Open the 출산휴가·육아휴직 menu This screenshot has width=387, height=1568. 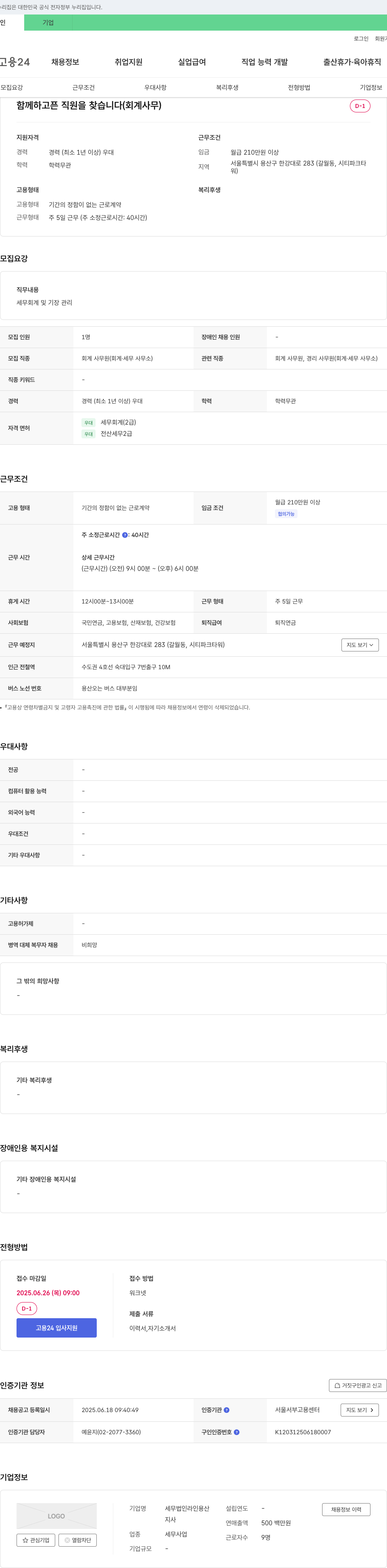click(352, 62)
